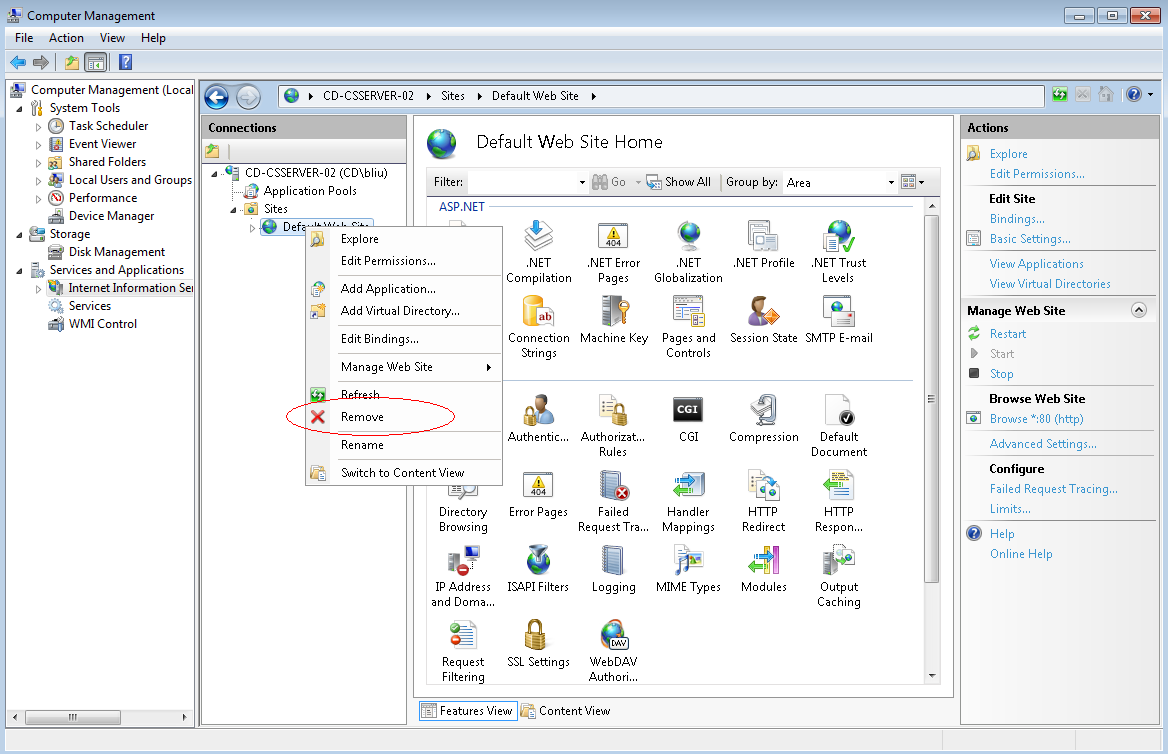Open the Output Caching feature
Screen dimensions: 1168x754
point(839,577)
